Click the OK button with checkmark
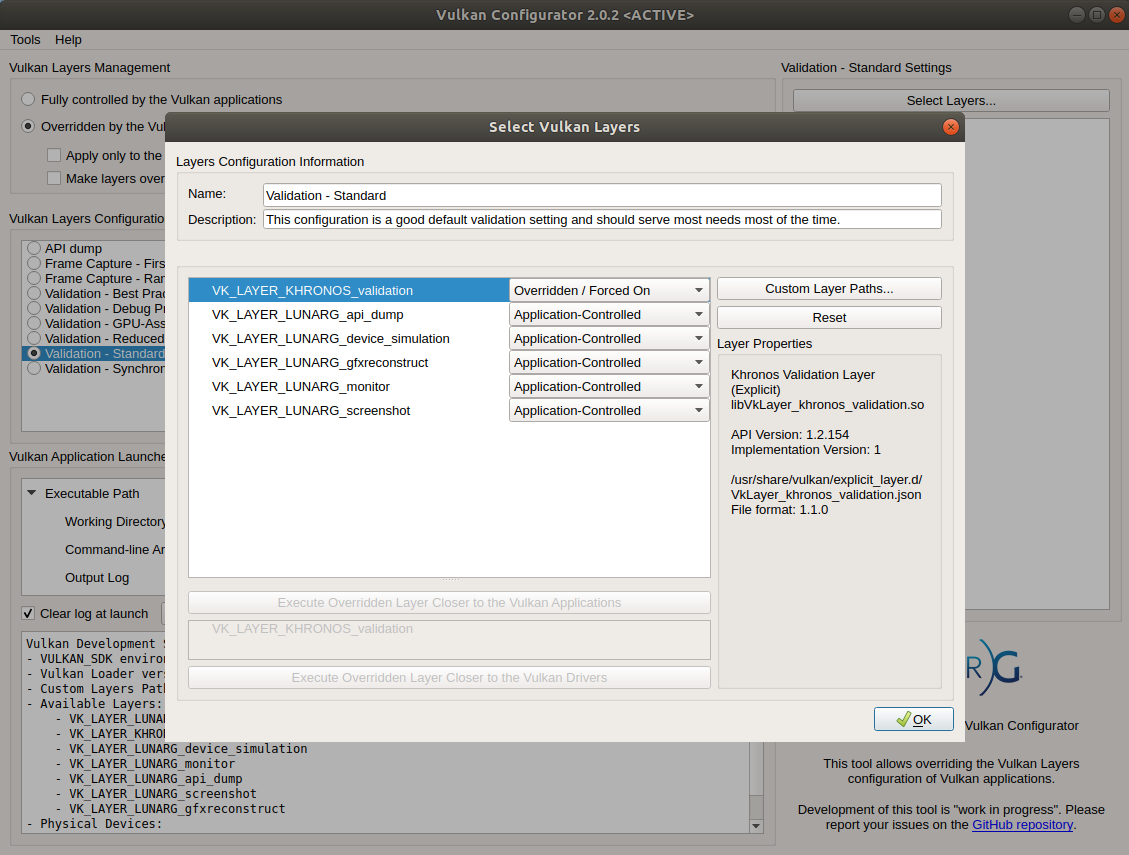 click(x=913, y=719)
